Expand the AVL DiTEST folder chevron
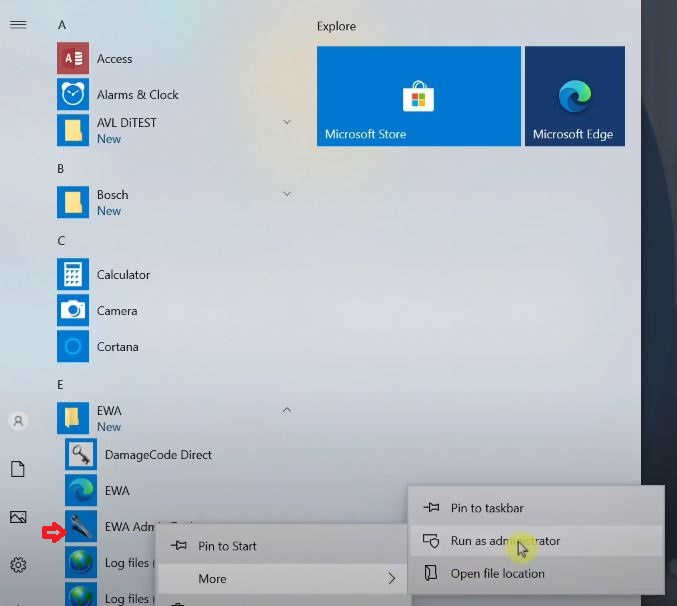 tap(287, 123)
